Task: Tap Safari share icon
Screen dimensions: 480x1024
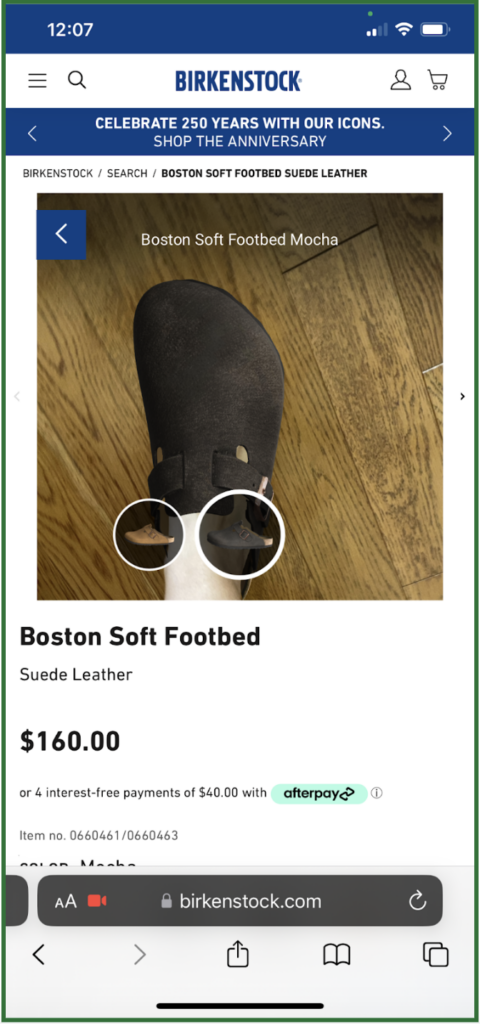Action: pyautogui.click(x=238, y=954)
